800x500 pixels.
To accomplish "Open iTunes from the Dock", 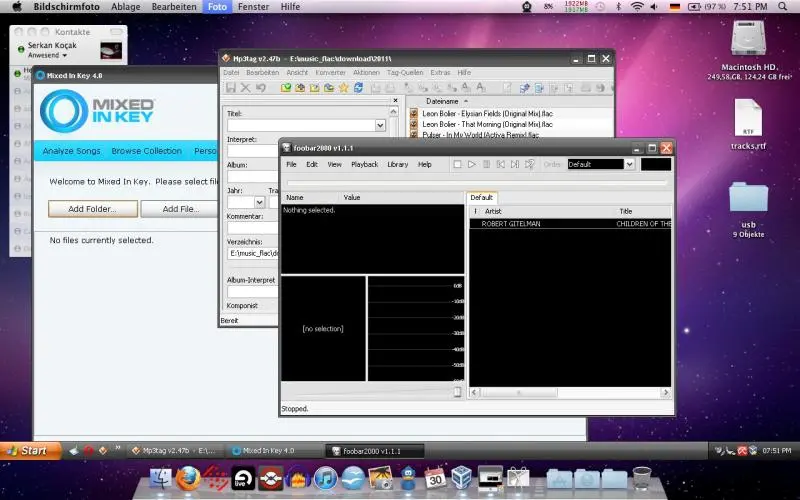I will [x=325, y=479].
